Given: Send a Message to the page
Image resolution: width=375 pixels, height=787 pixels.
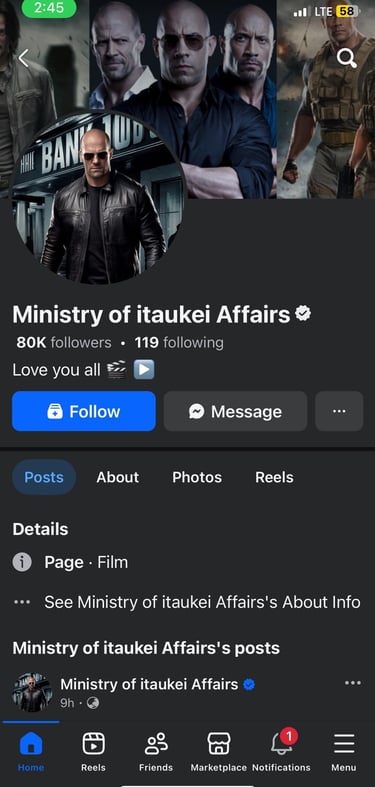Looking at the screenshot, I should click(235, 411).
